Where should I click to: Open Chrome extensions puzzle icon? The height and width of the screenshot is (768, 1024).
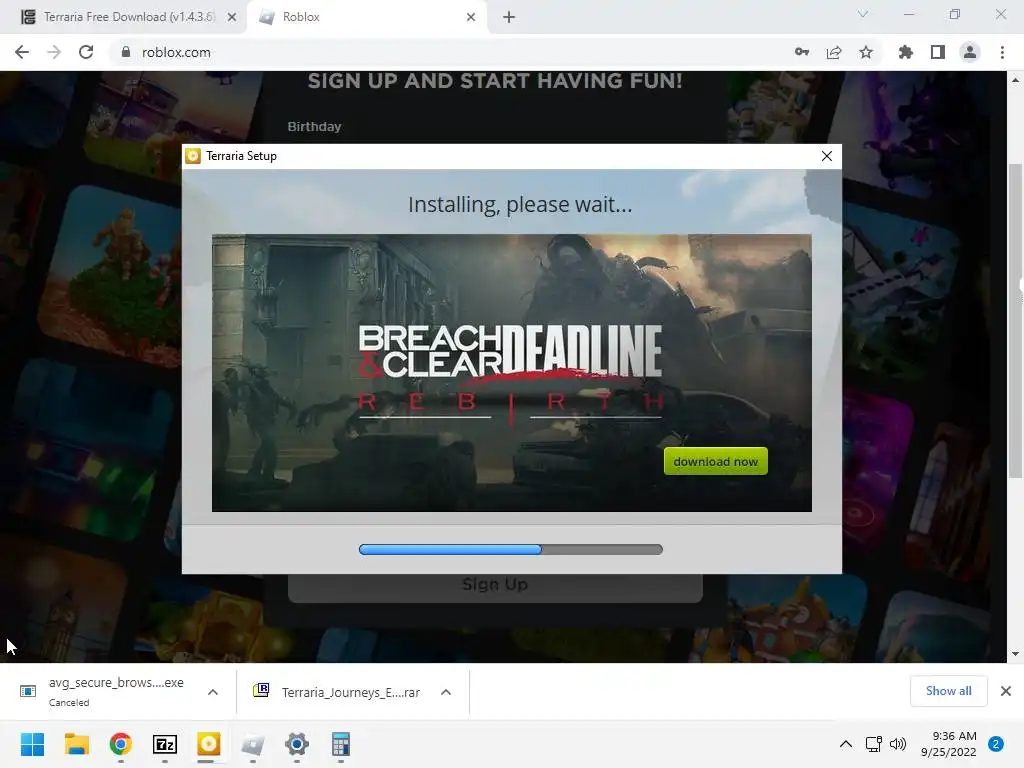906,52
